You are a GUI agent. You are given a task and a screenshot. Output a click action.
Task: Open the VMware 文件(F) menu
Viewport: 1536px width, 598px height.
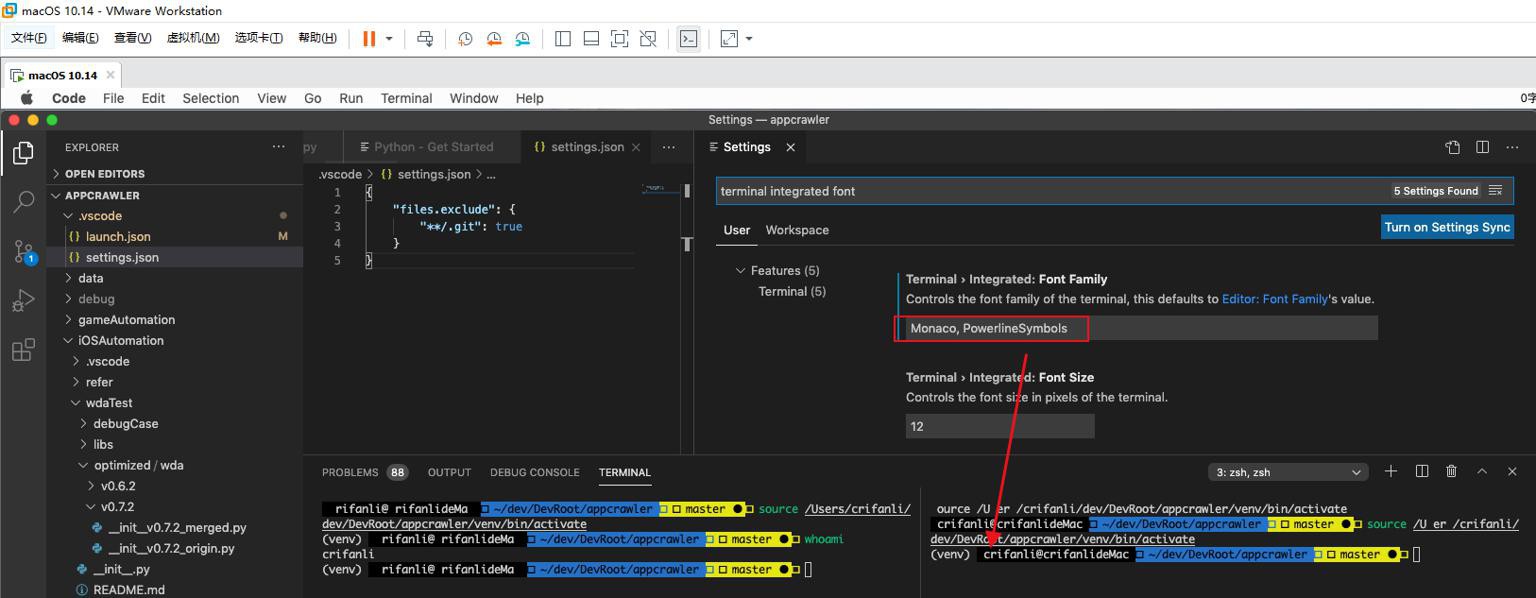[29, 38]
